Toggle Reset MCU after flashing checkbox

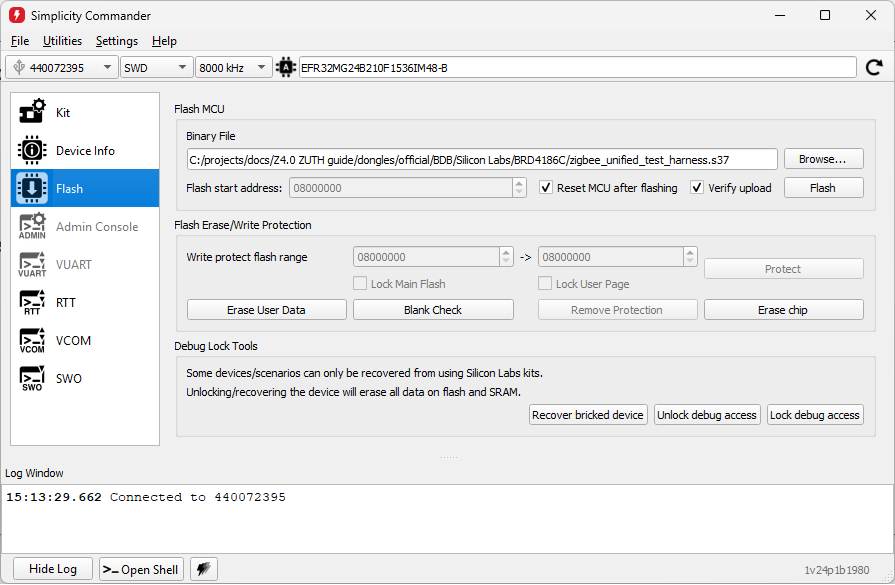point(546,187)
